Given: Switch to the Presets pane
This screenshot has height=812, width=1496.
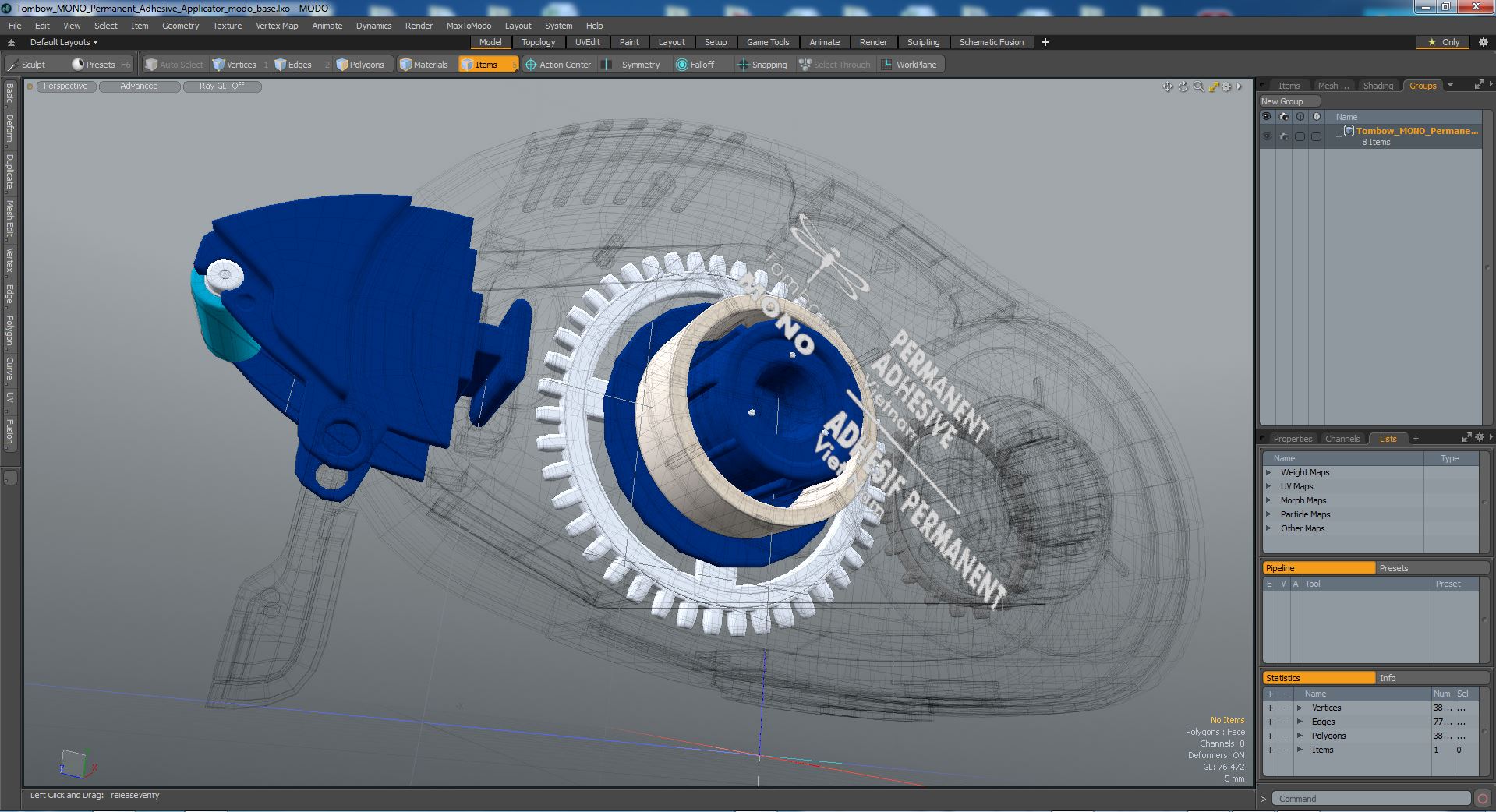Looking at the screenshot, I should [1431, 568].
